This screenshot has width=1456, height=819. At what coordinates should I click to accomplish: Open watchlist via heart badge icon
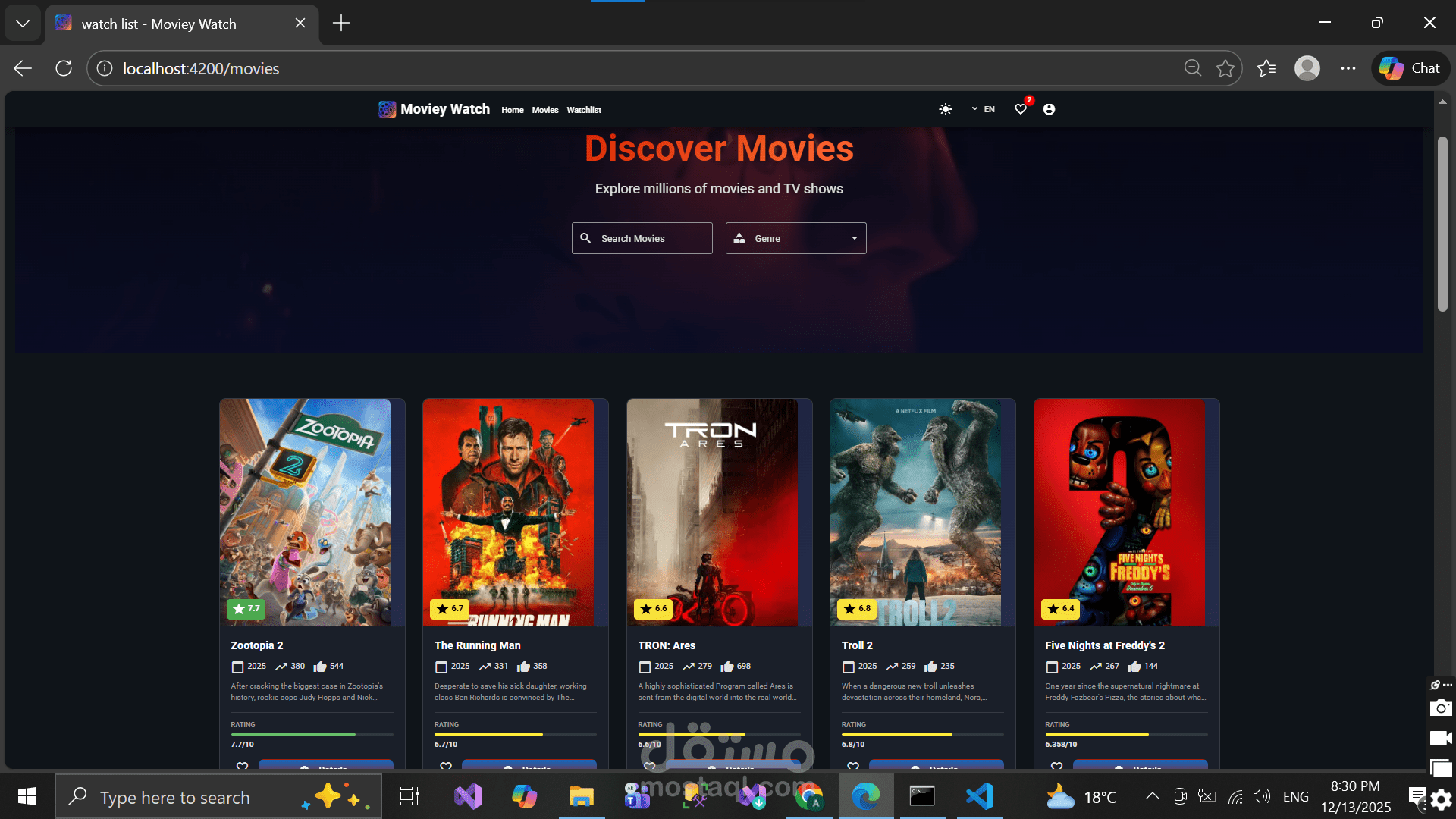1021,109
